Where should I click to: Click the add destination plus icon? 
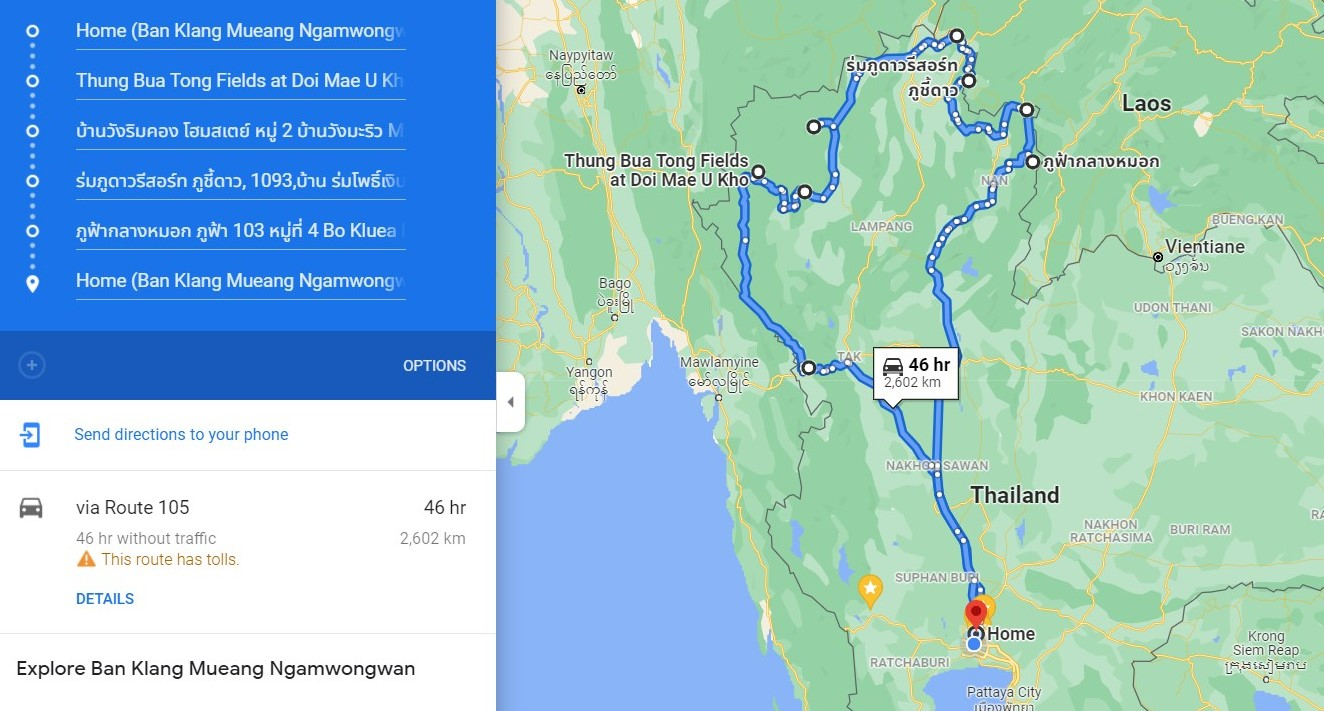click(32, 365)
